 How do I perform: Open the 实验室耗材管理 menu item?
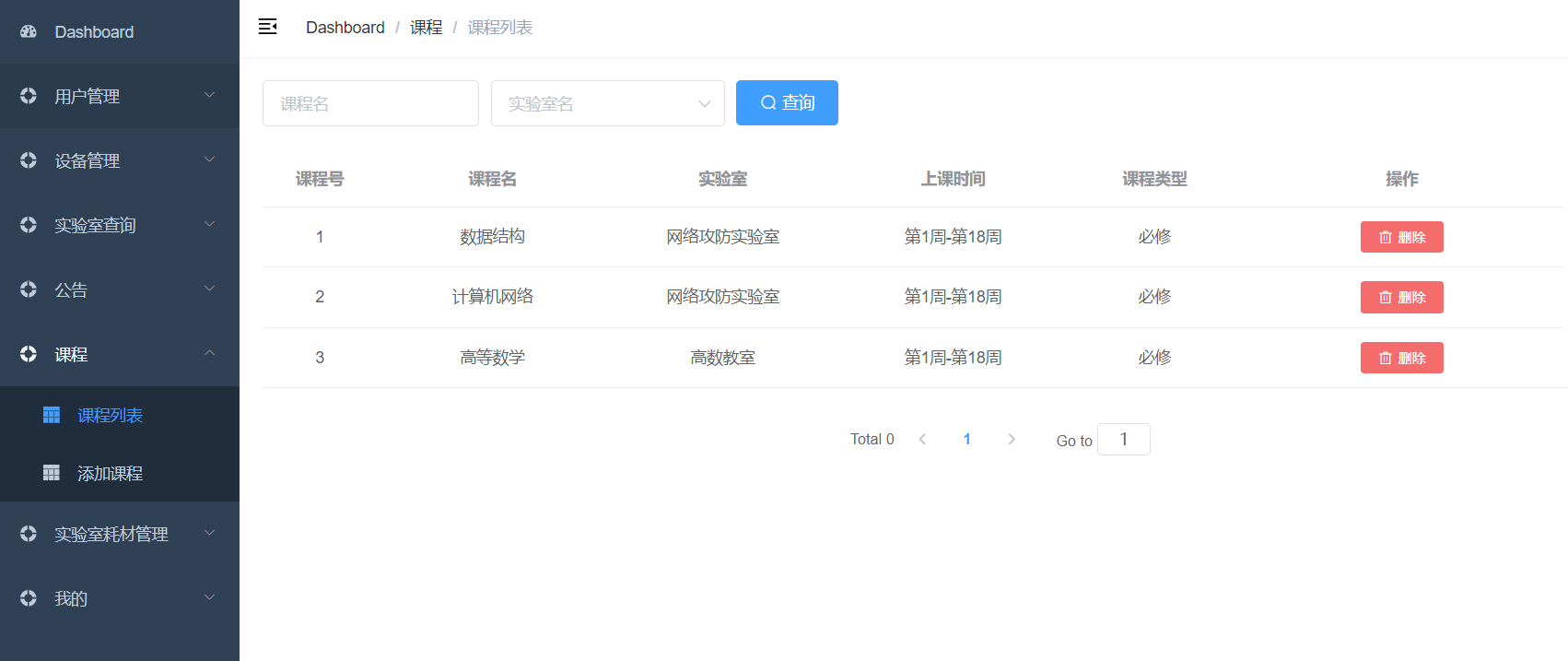120,534
